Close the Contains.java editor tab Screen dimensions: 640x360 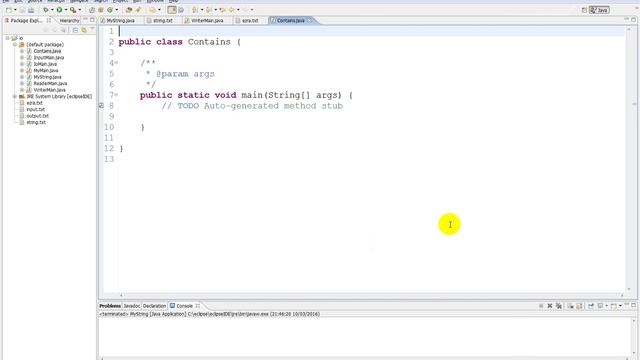310,20
